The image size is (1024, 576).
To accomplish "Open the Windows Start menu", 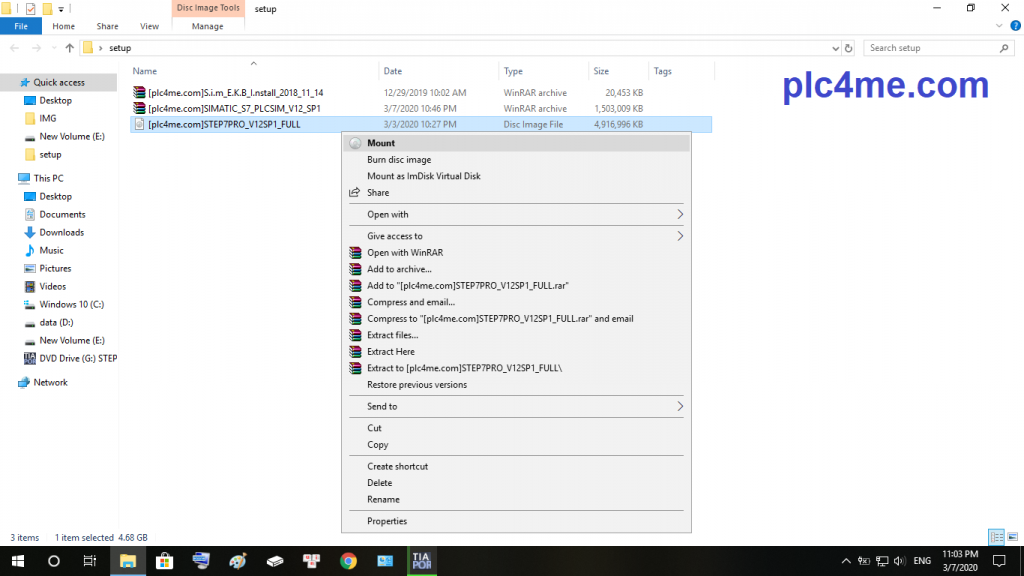I will point(18,561).
